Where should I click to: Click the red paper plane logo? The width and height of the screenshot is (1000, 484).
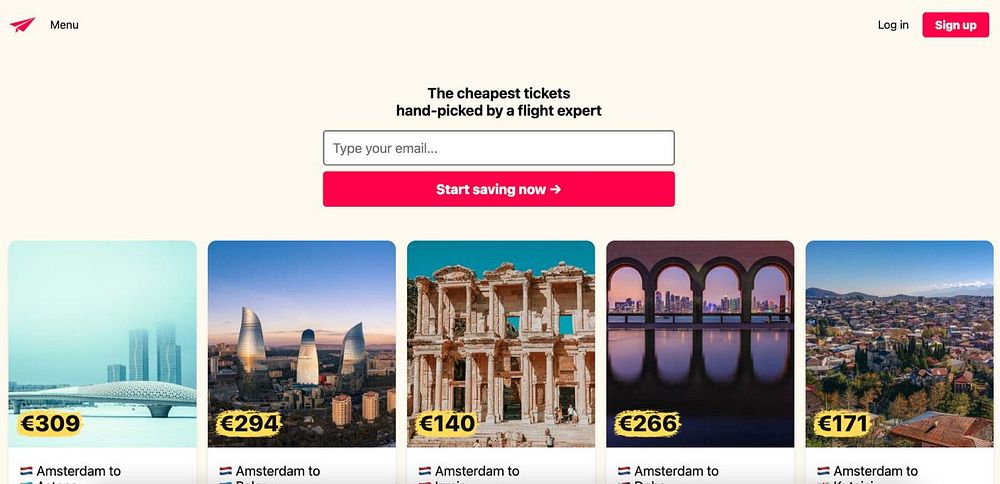coord(22,25)
